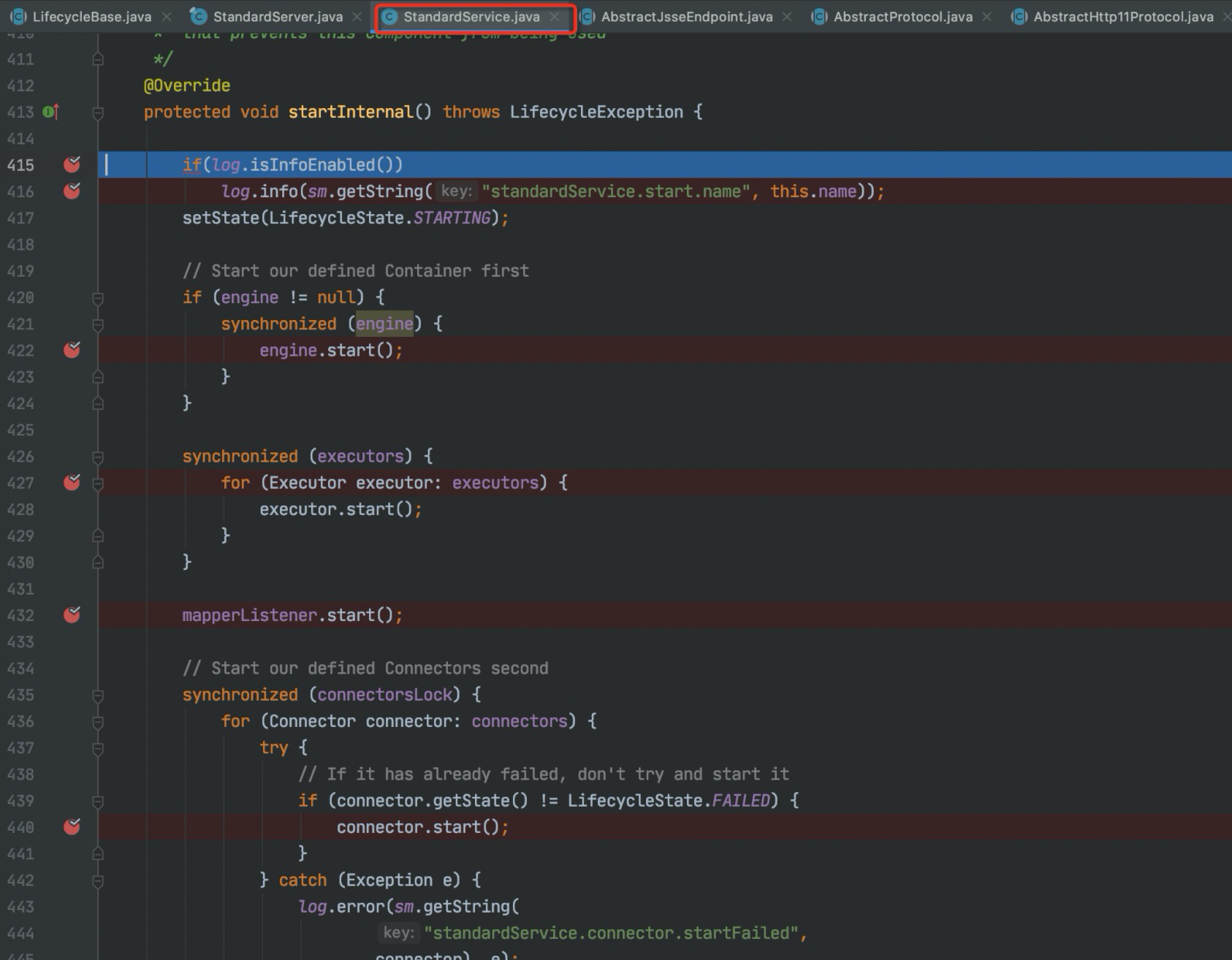Click the log.error call on line 443
The width and height of the screenshot is (1232, 960).
(341, 907)
